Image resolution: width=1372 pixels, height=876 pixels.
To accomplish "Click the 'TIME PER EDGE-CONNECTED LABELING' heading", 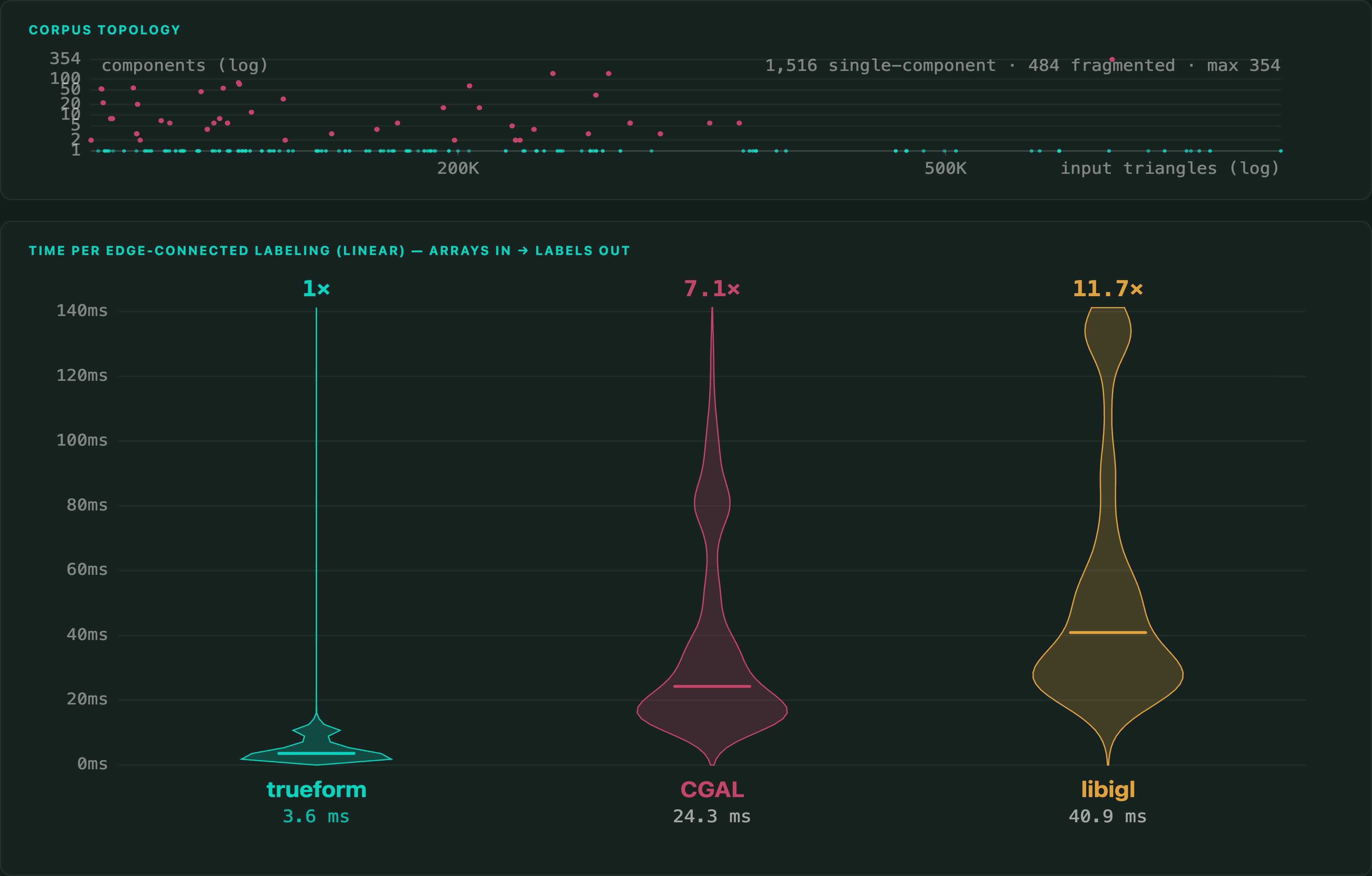I will [x=329, y=251].
